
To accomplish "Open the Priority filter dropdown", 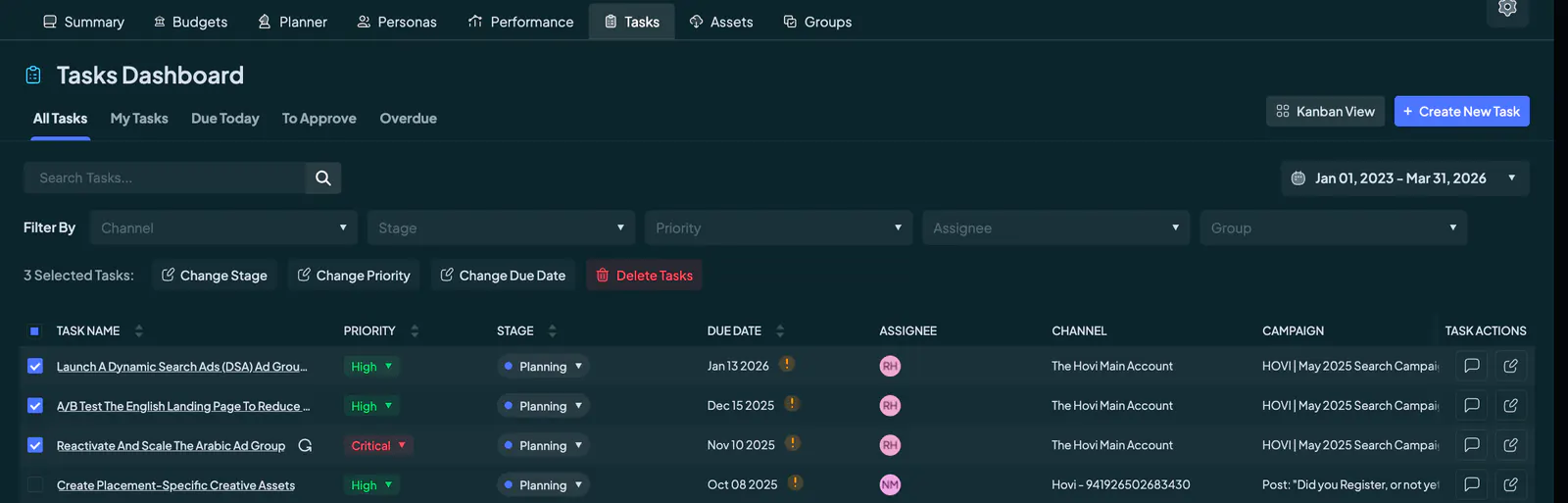I will click(779, 227).
